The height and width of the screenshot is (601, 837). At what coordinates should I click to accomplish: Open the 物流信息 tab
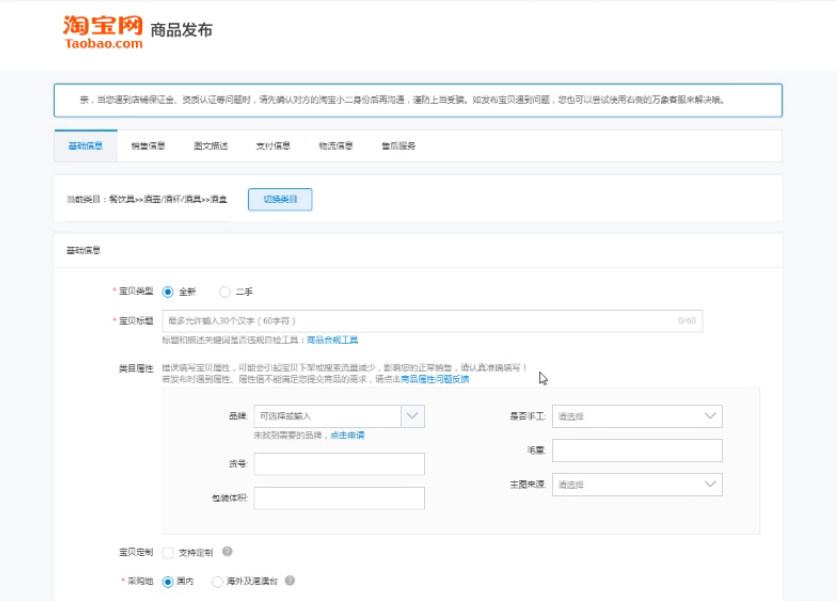tap(336, 146)
